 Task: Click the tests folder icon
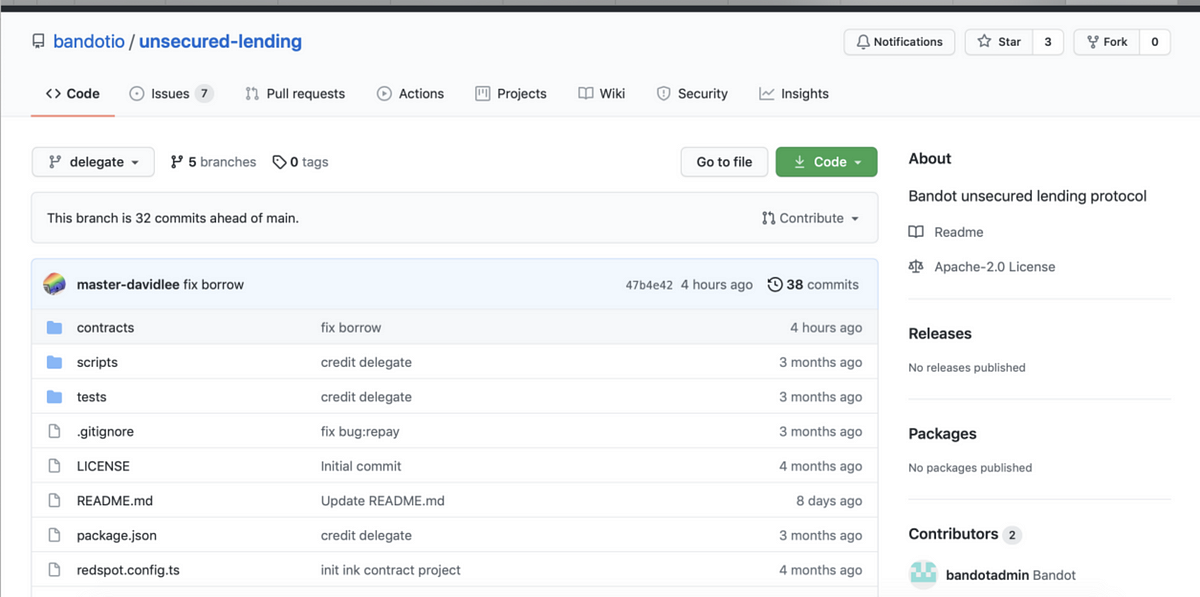55,397
